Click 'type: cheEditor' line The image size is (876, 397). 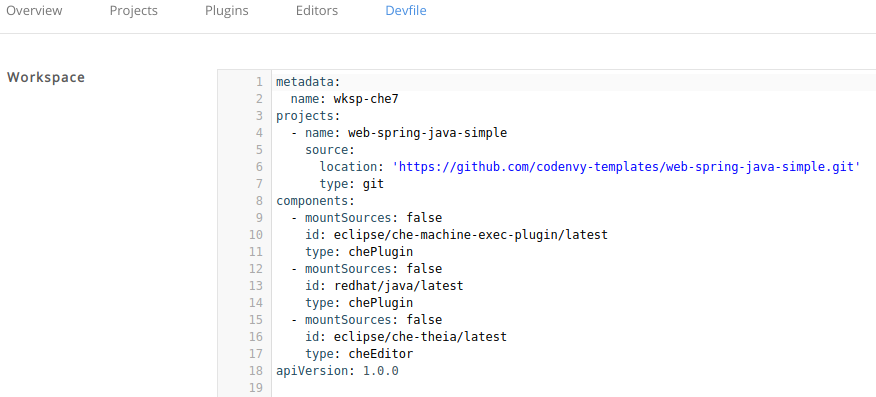pos(359,354)
